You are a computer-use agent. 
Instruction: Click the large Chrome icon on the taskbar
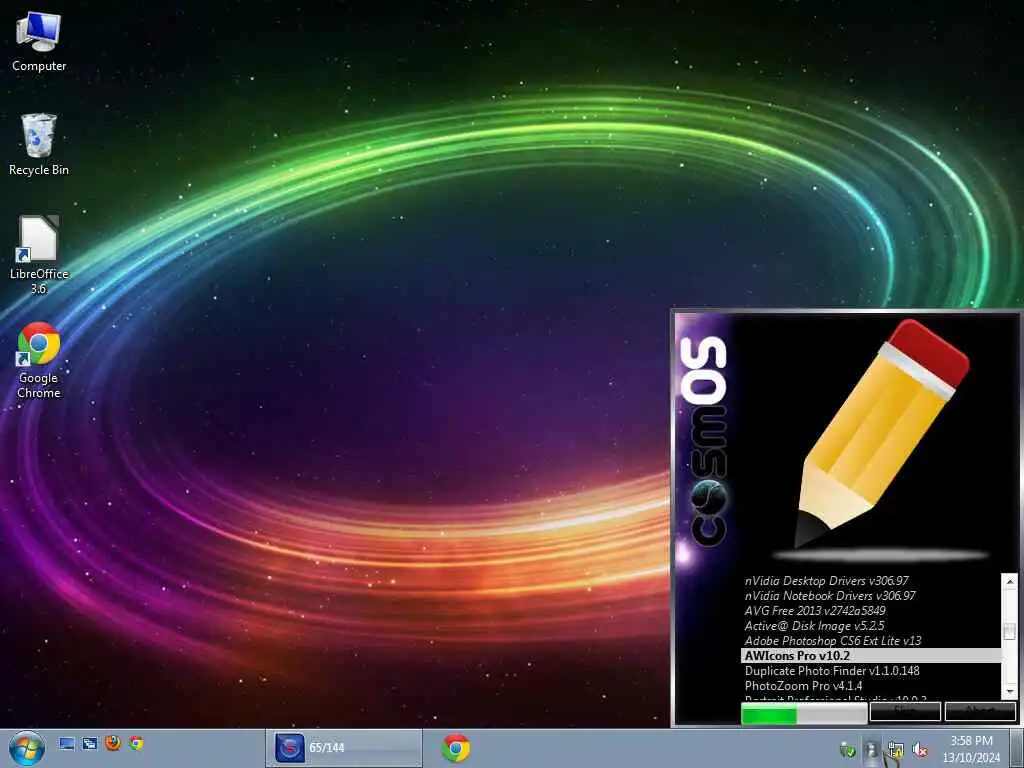[x=456, y=748]
